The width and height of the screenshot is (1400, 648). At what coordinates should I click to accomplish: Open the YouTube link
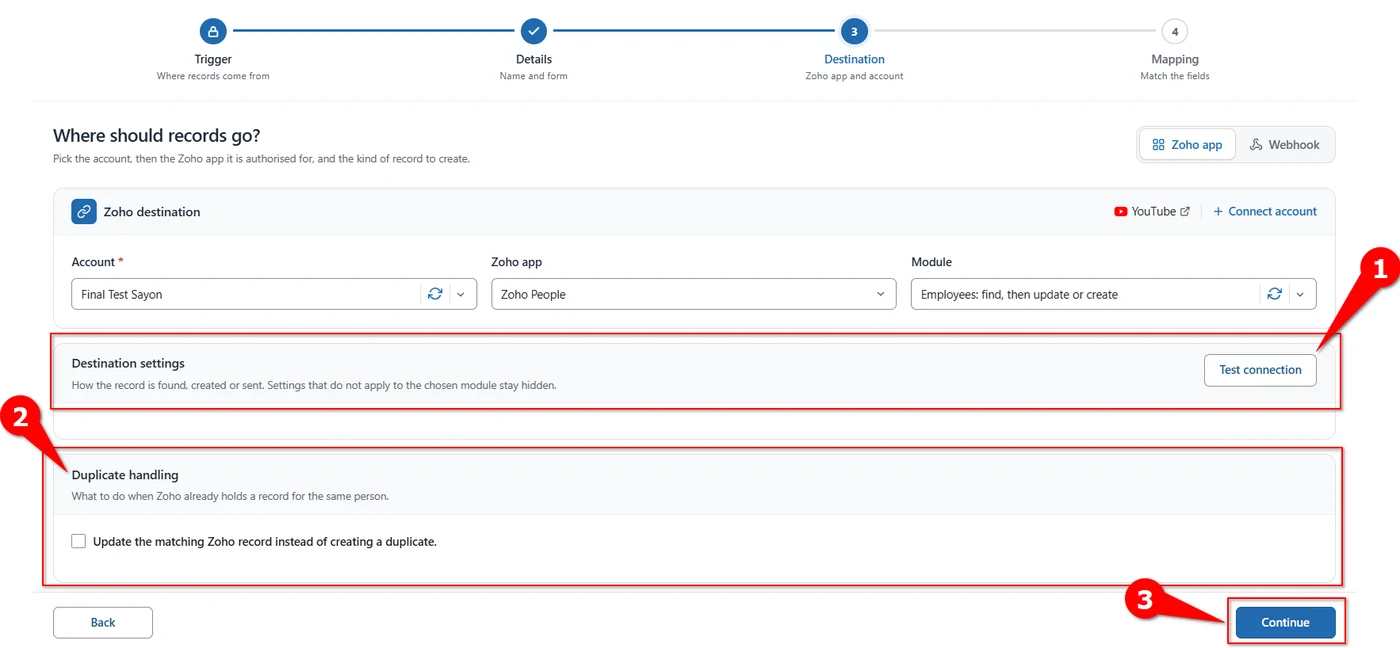pos(1152,212)
